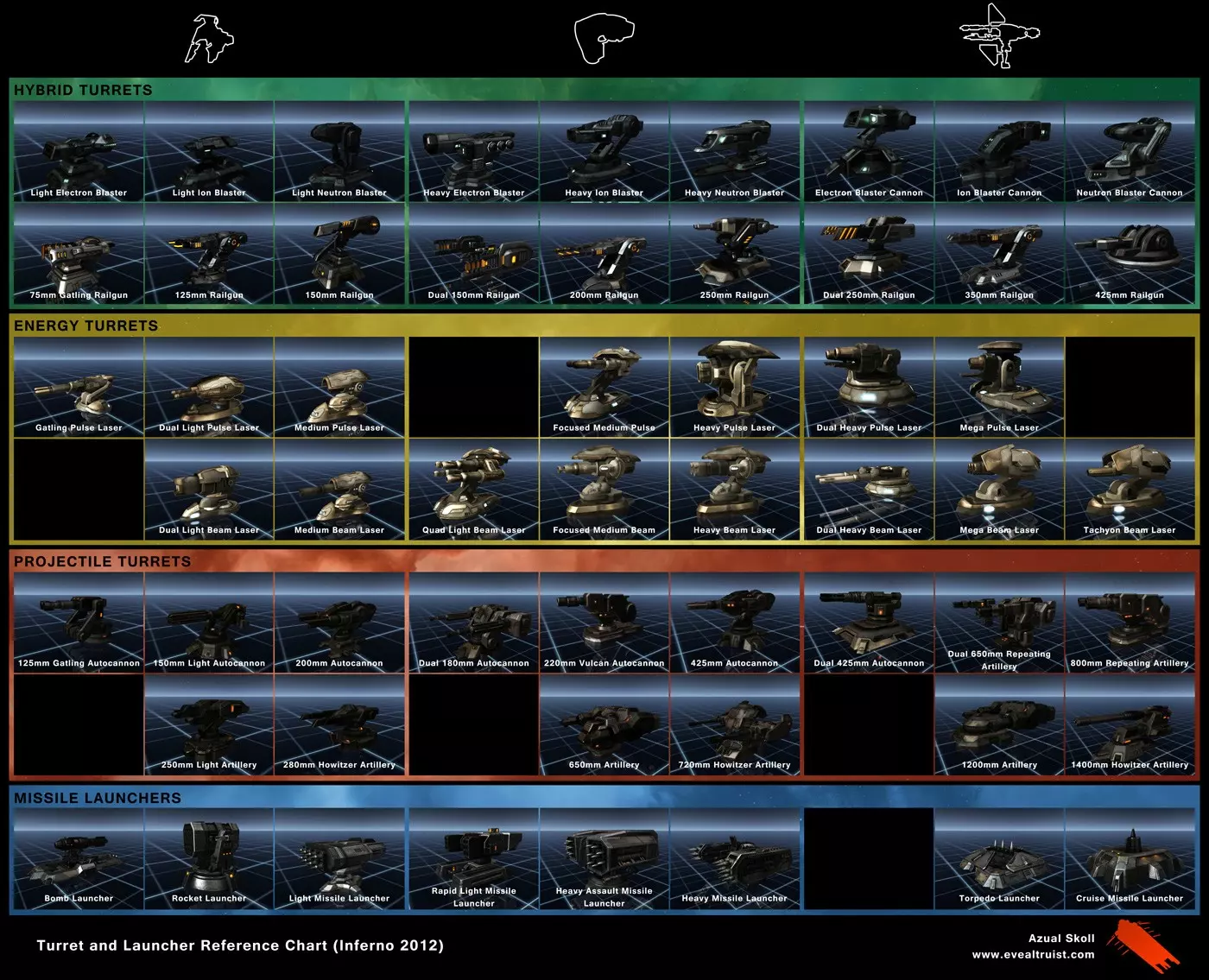This screenshot has height=980, width=1209.
Task: Open the 200mm Railgun turret image
Action: click(x=604, y=254)
